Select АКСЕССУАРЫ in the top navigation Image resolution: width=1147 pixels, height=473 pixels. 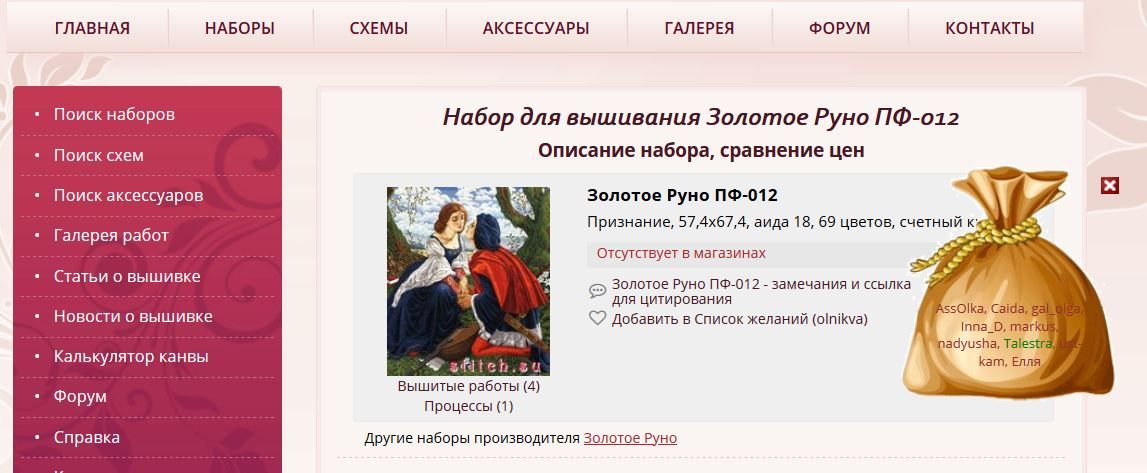click(x=536, y=29)
